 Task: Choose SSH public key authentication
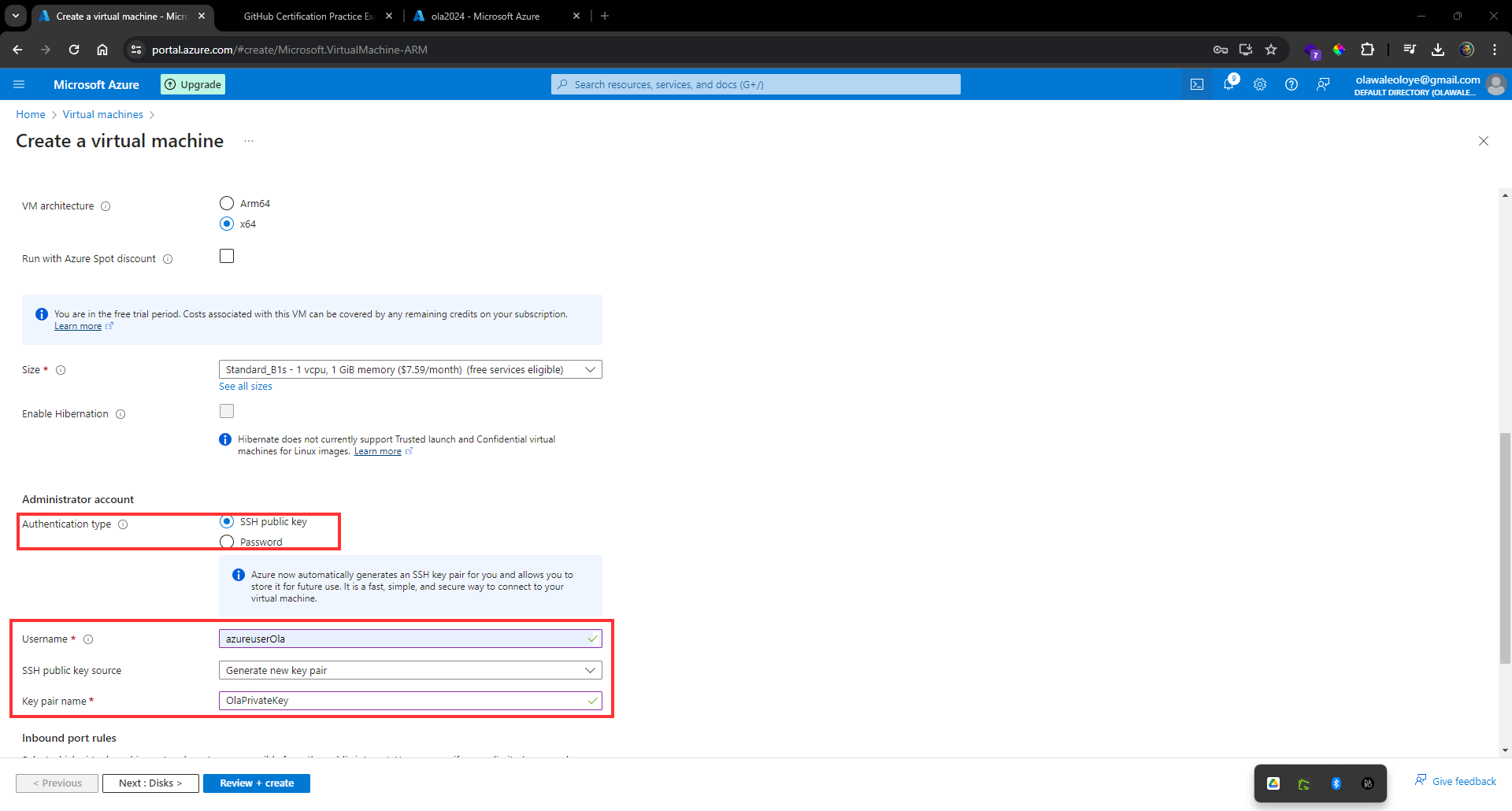(x=227, y=521)
